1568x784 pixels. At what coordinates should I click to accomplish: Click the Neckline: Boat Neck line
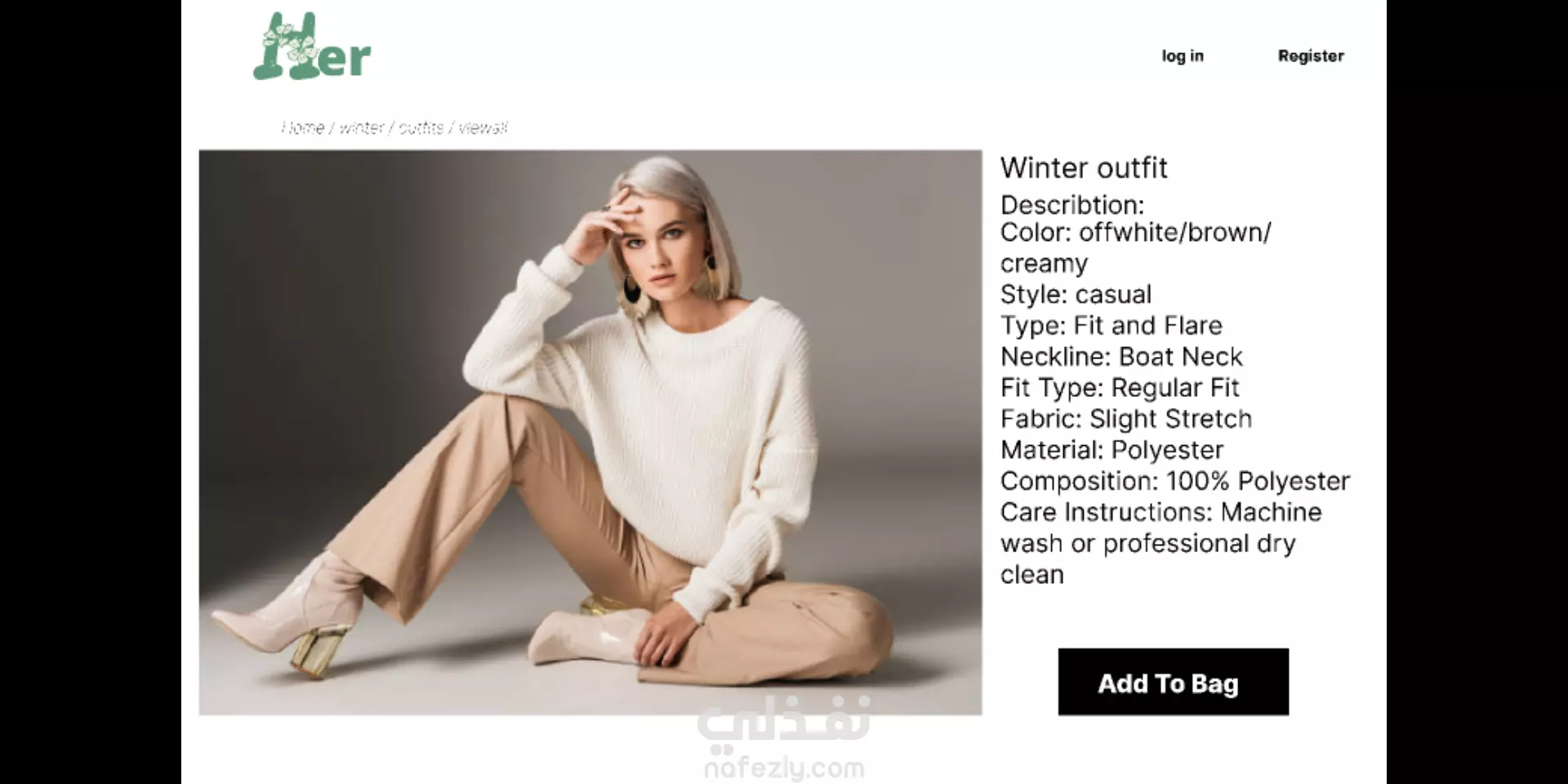(x=1121, y=356)
